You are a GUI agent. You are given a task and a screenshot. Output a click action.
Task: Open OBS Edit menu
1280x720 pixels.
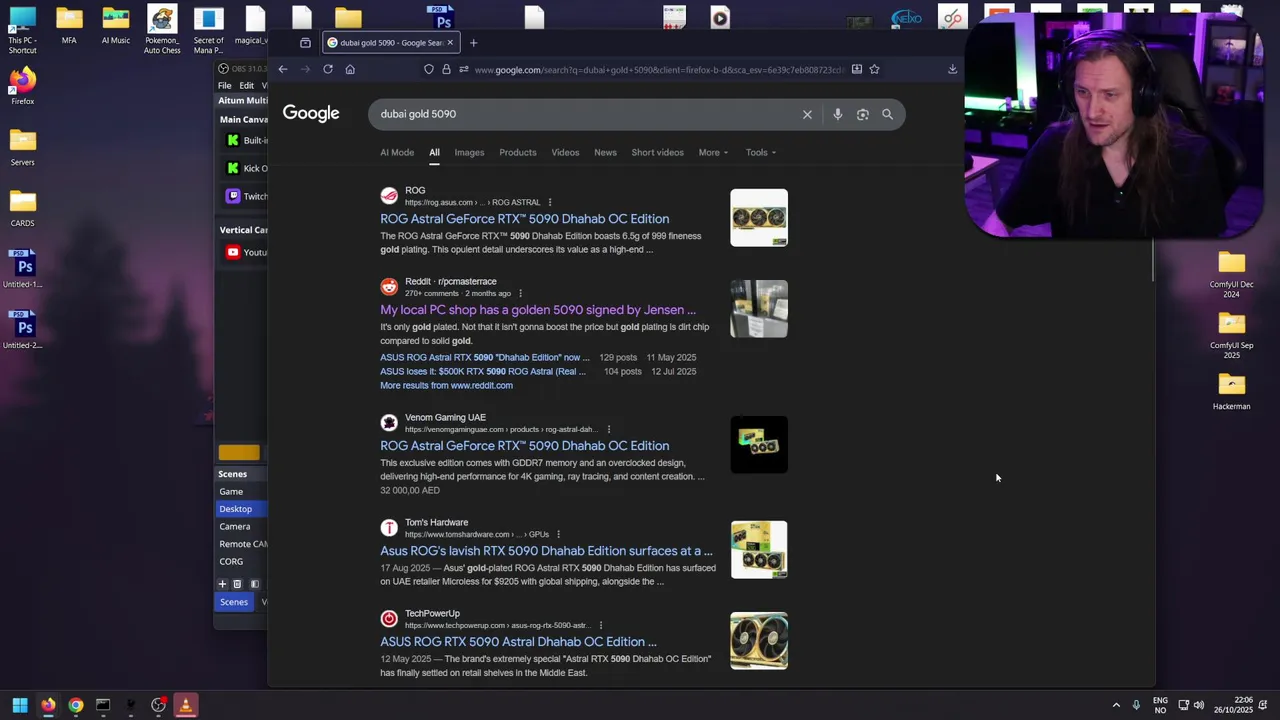pos(246,86)
